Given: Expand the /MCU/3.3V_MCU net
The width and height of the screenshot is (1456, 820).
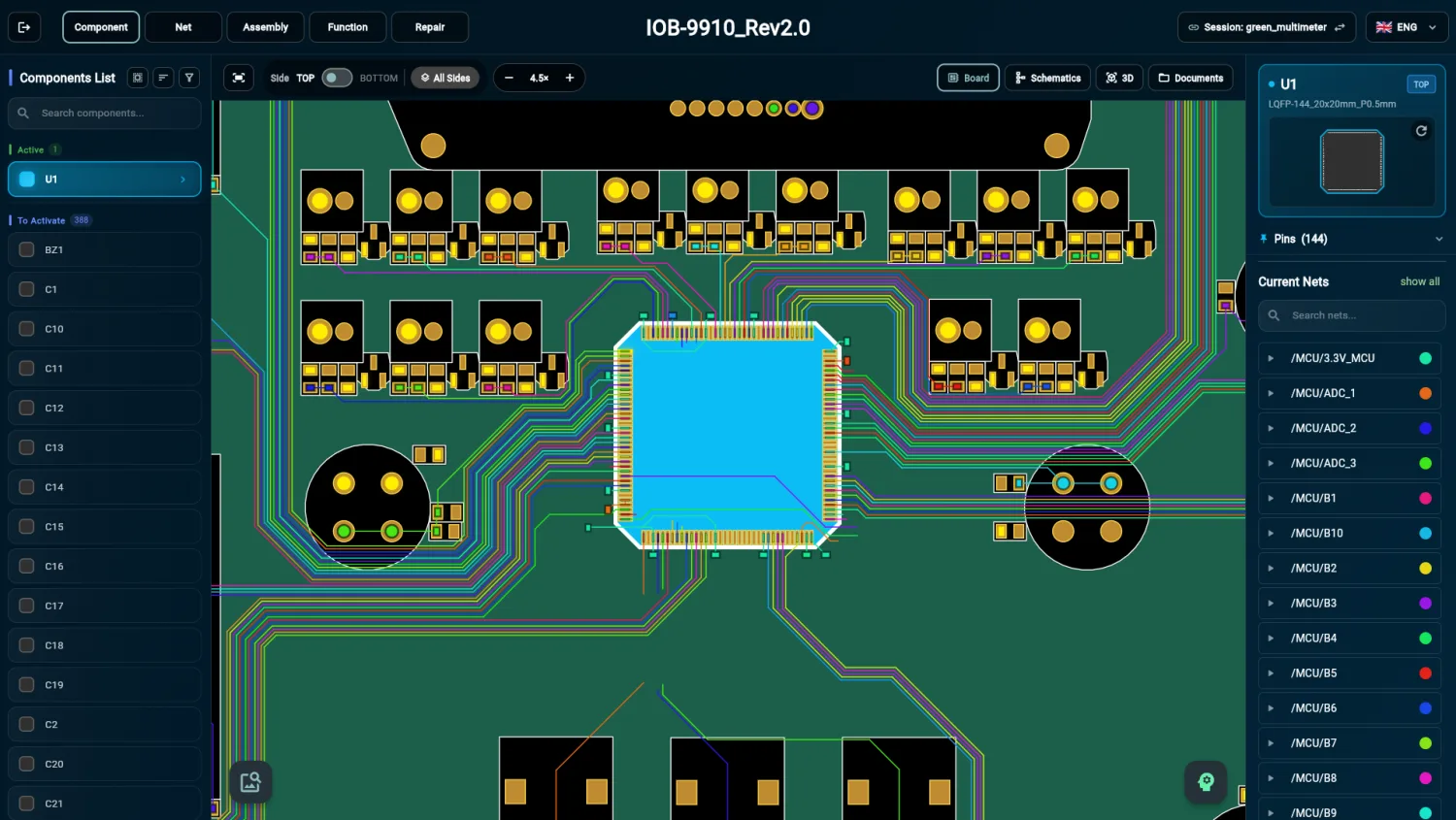Looking at the screenshot, I should coord(1271,358).
